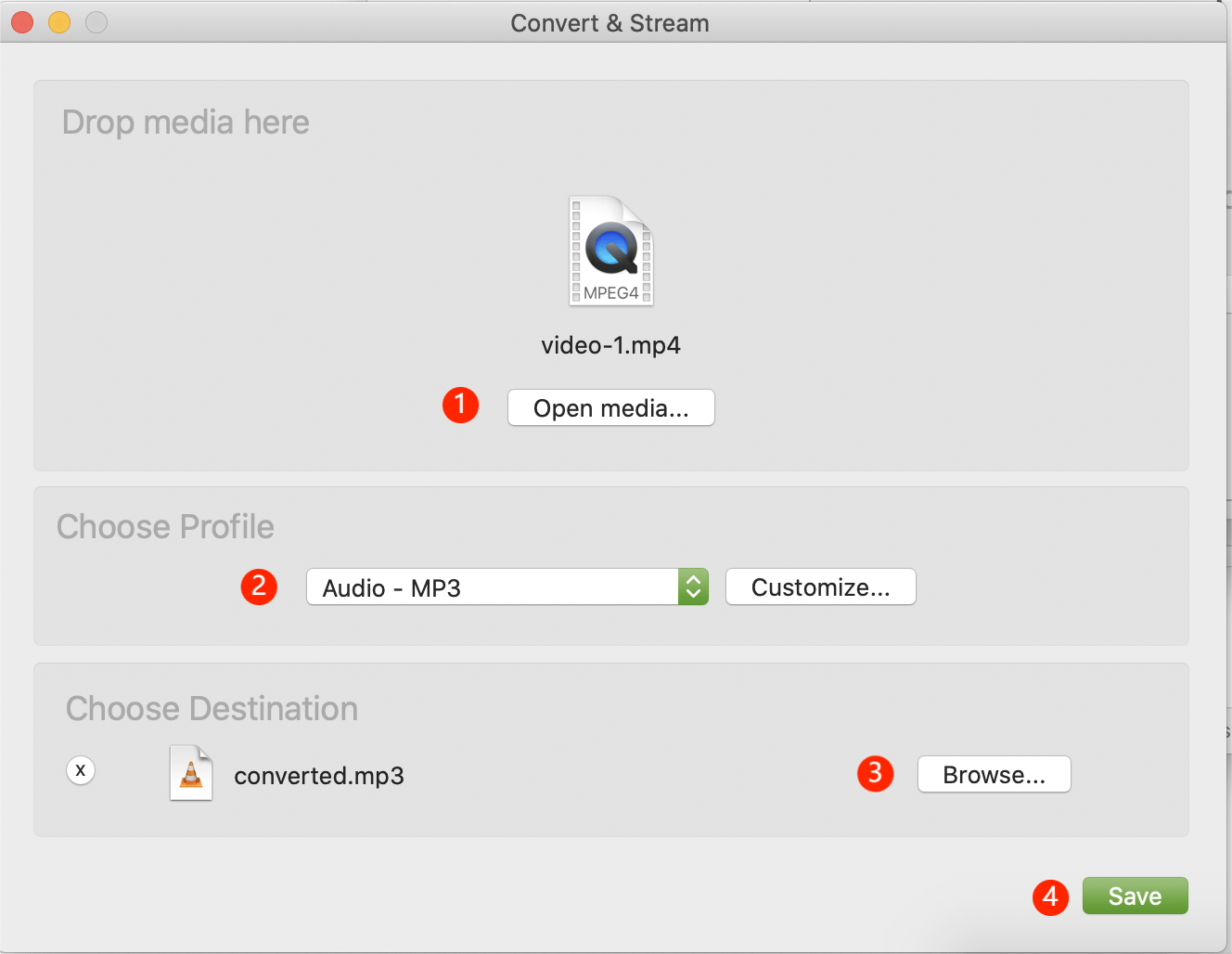Click the red numbered badge 4
The height and width of the screenshot is (954, 1232).
click(x=1050, y=897)
